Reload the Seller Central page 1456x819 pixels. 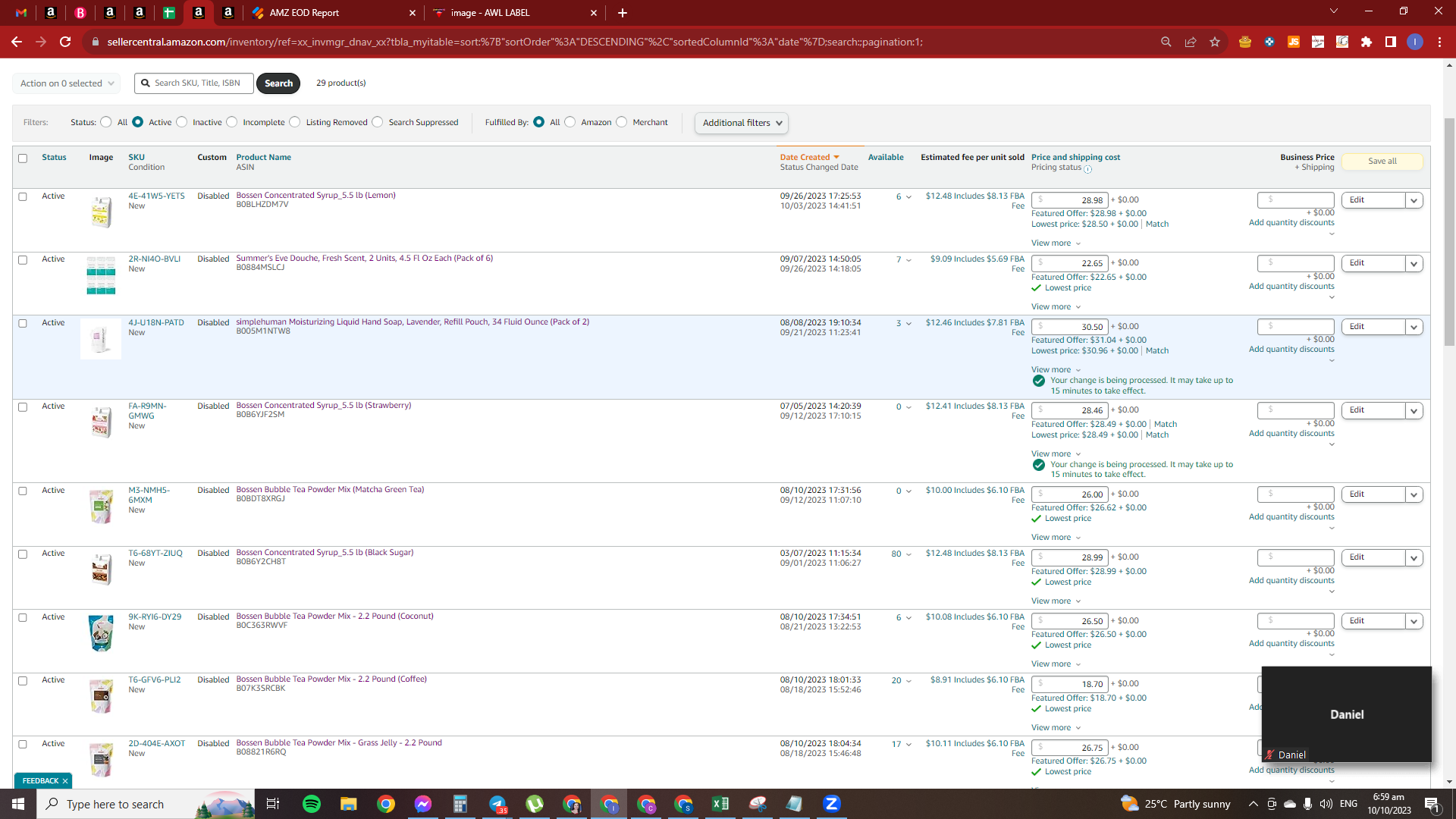65,42
